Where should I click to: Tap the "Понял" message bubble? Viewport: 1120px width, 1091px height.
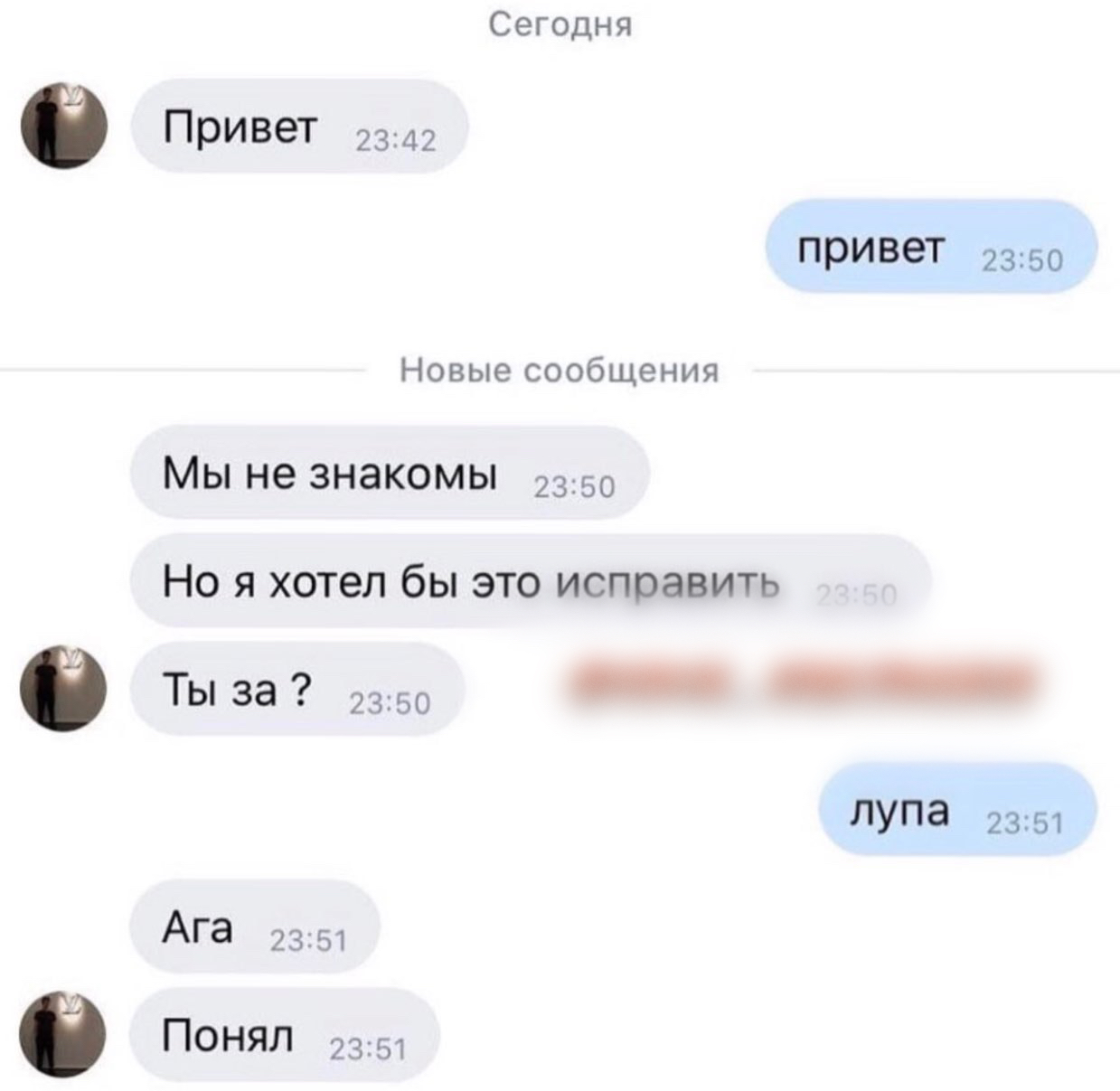click(x=286, y=1036)
